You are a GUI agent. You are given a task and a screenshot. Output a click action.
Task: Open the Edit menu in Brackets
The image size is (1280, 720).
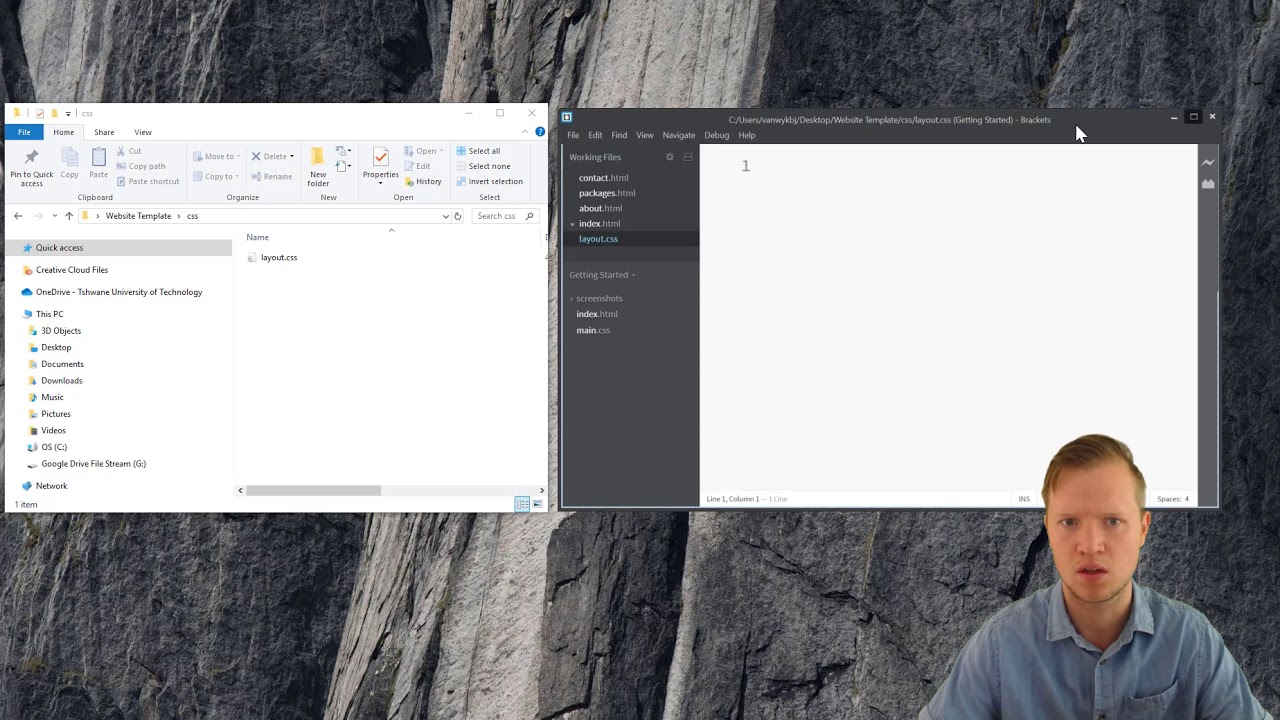tap(595, 135)
